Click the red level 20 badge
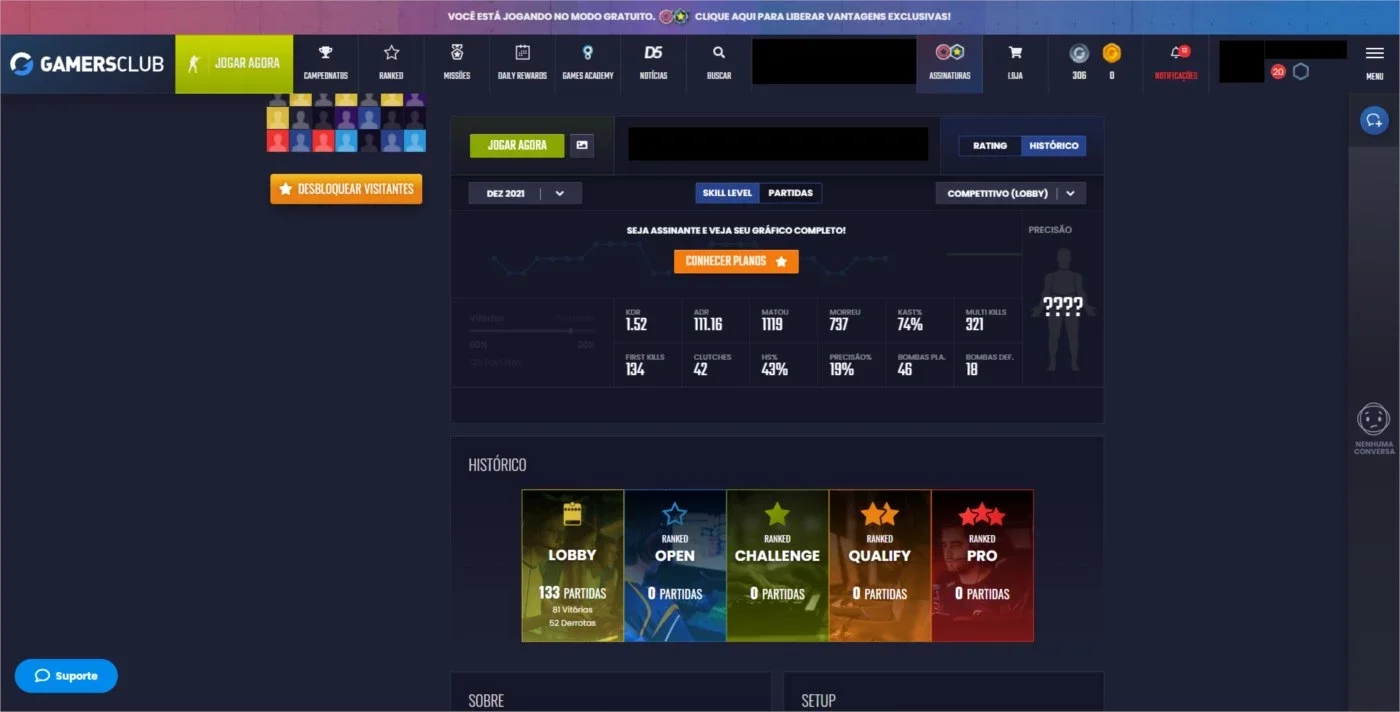The image size is (1400, 712). pos(1278,72)
